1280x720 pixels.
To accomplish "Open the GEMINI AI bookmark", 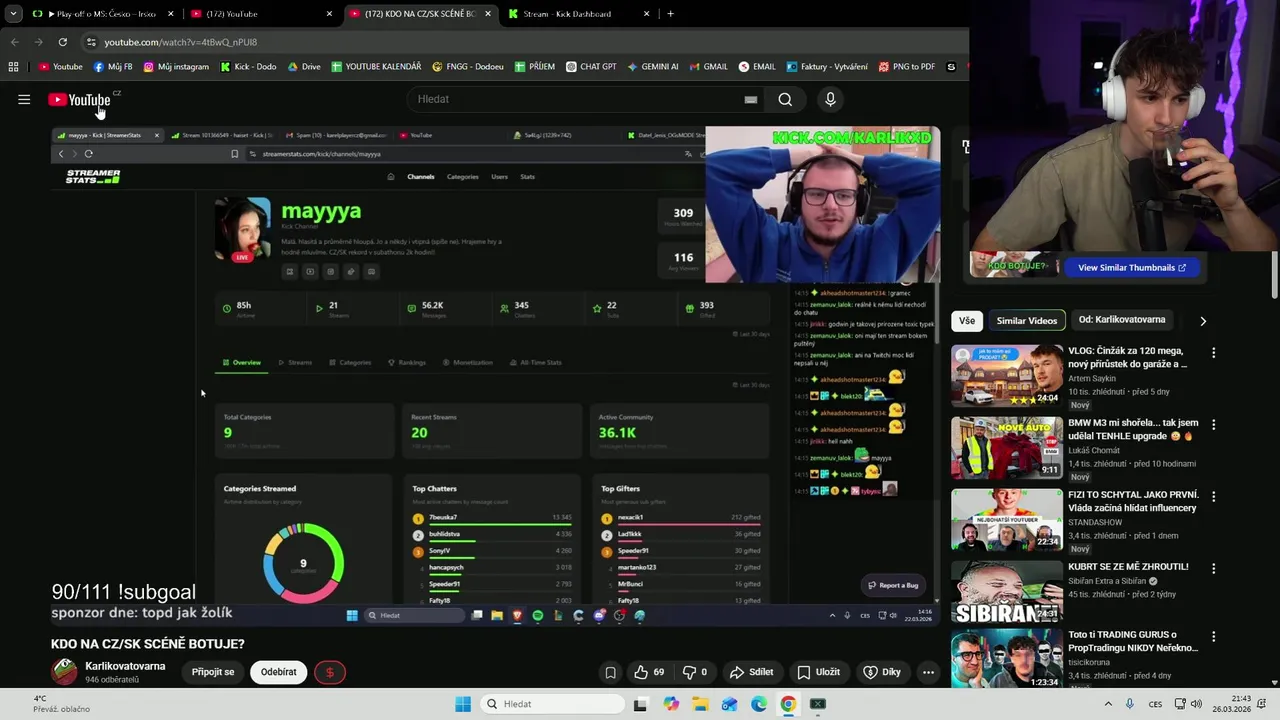I will point(653,67).
